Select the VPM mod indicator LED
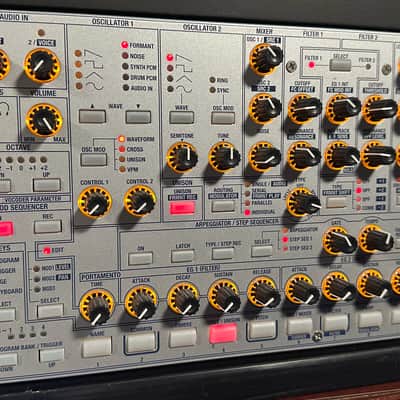Image resolution: width=400 pixels, height=400 pixels. pos(122,169)
